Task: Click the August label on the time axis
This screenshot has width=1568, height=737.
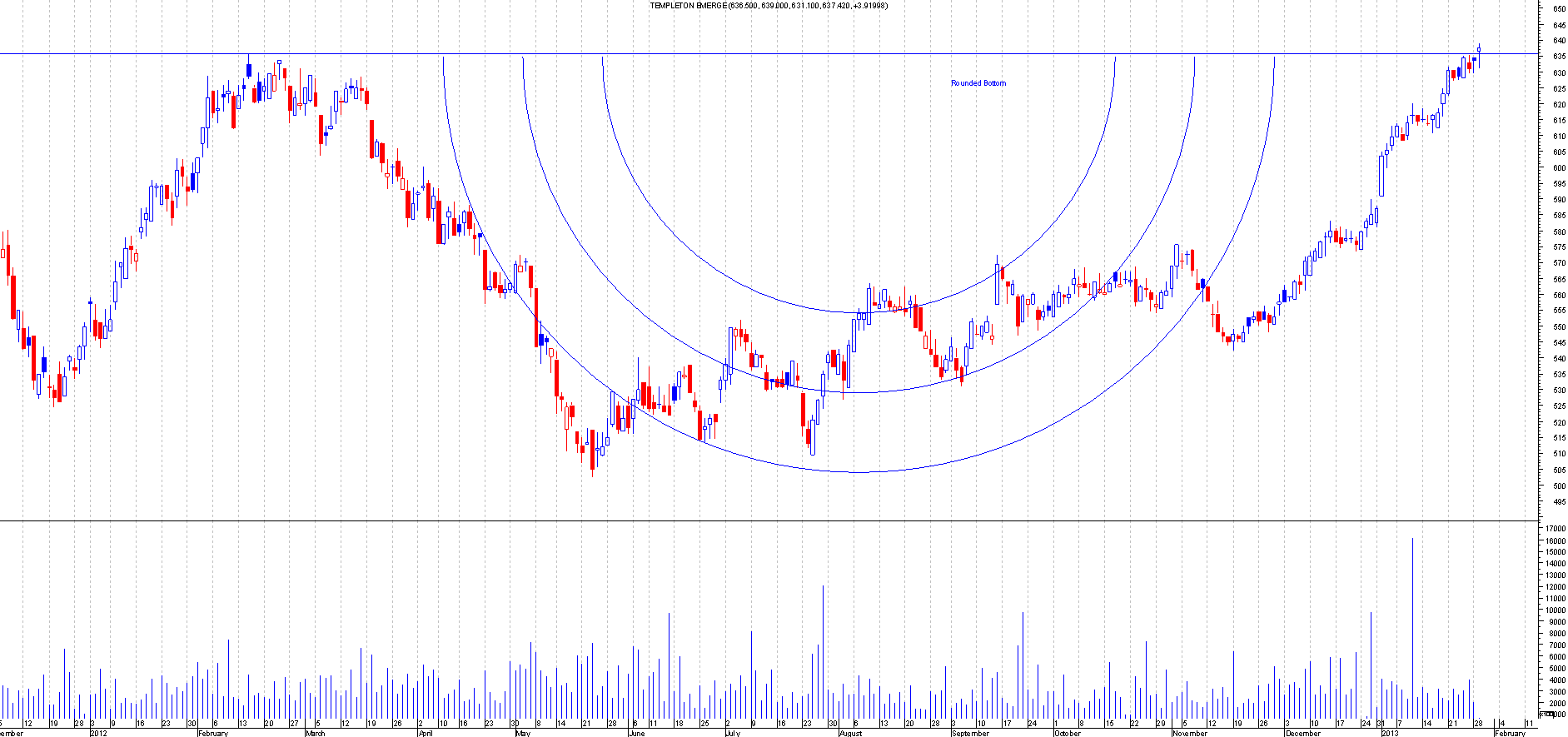Action: 850,734
